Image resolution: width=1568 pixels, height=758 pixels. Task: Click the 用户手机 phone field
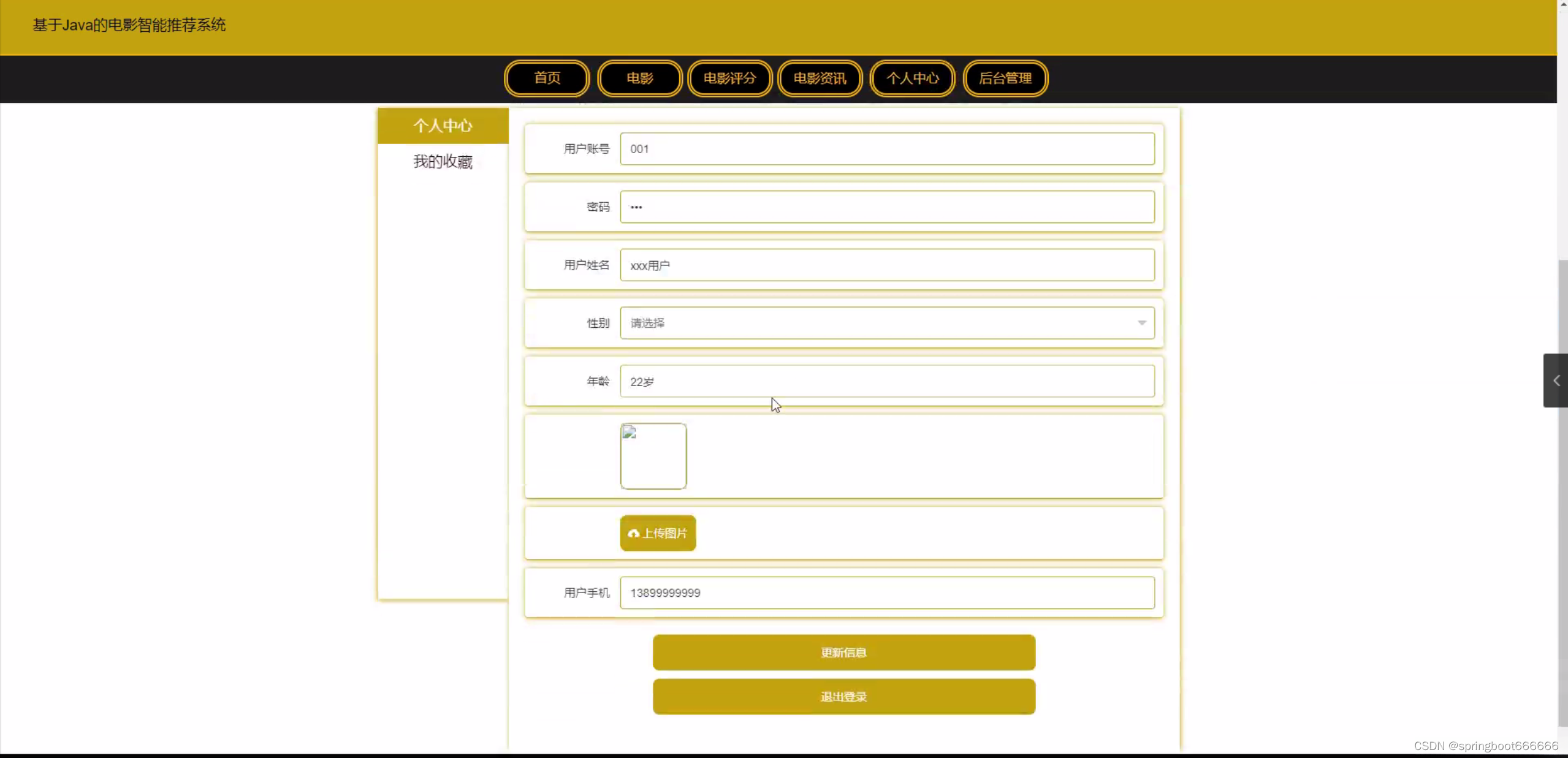886,593
